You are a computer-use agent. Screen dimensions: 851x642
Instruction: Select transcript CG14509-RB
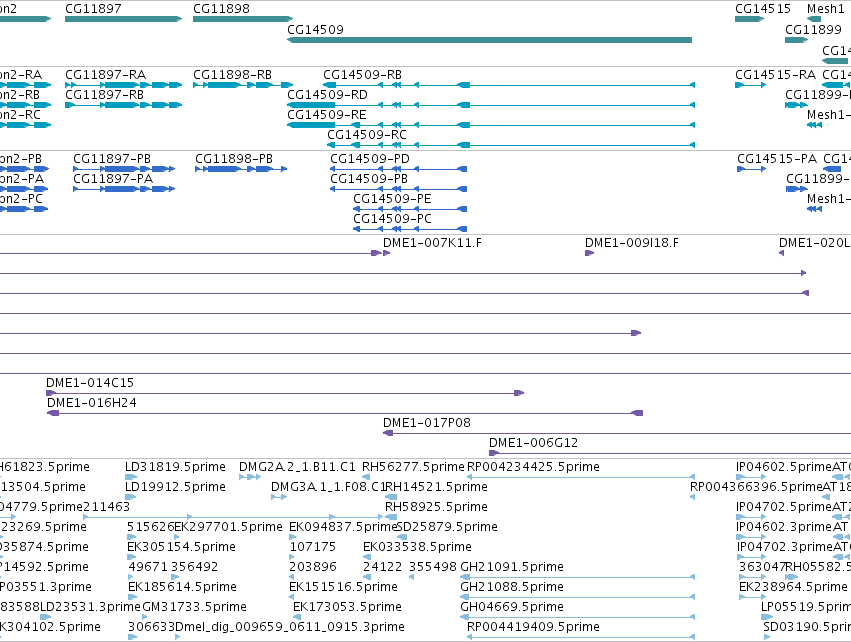[x=509, y=85]
